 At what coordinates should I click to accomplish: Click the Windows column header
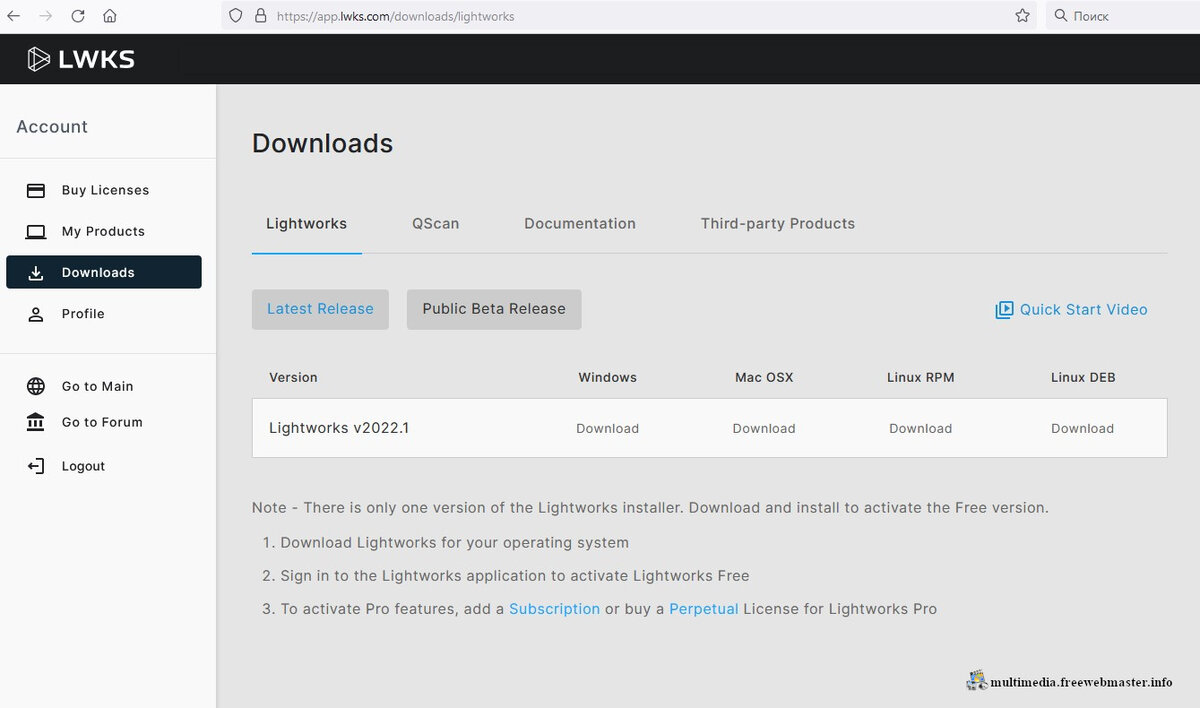[607, 377]
